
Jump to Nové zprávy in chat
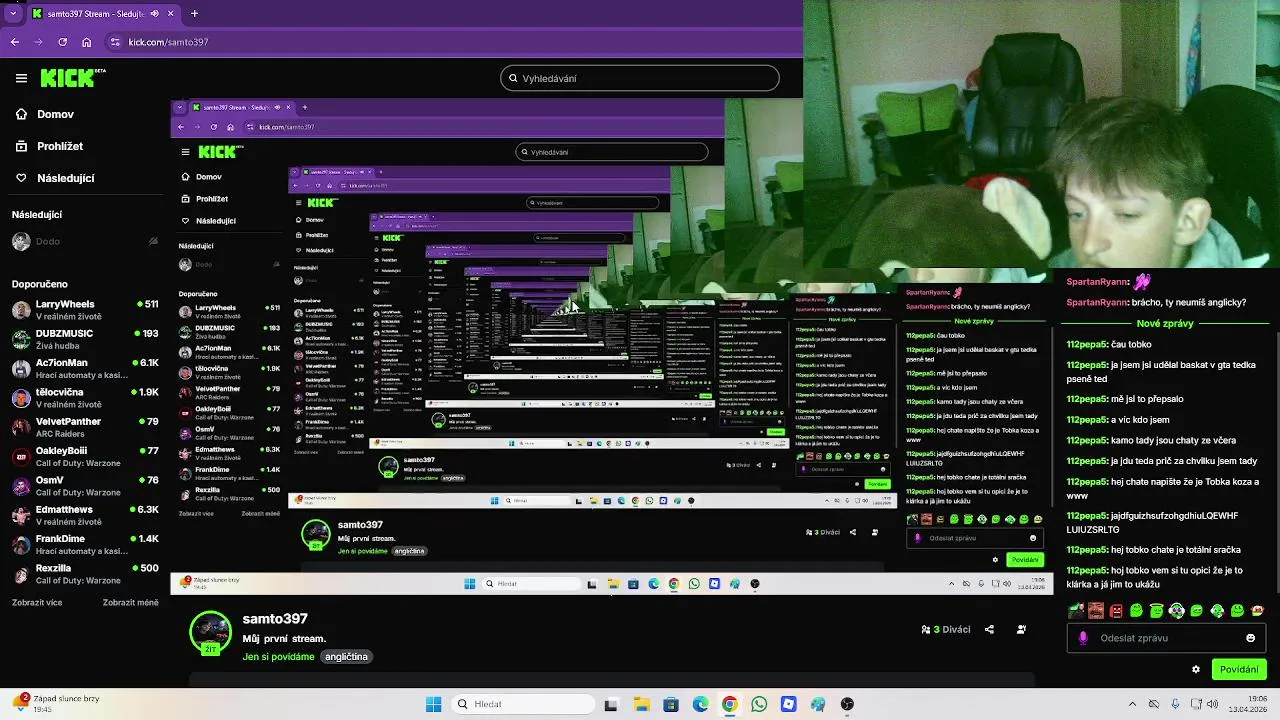(x=1165, y=324)
